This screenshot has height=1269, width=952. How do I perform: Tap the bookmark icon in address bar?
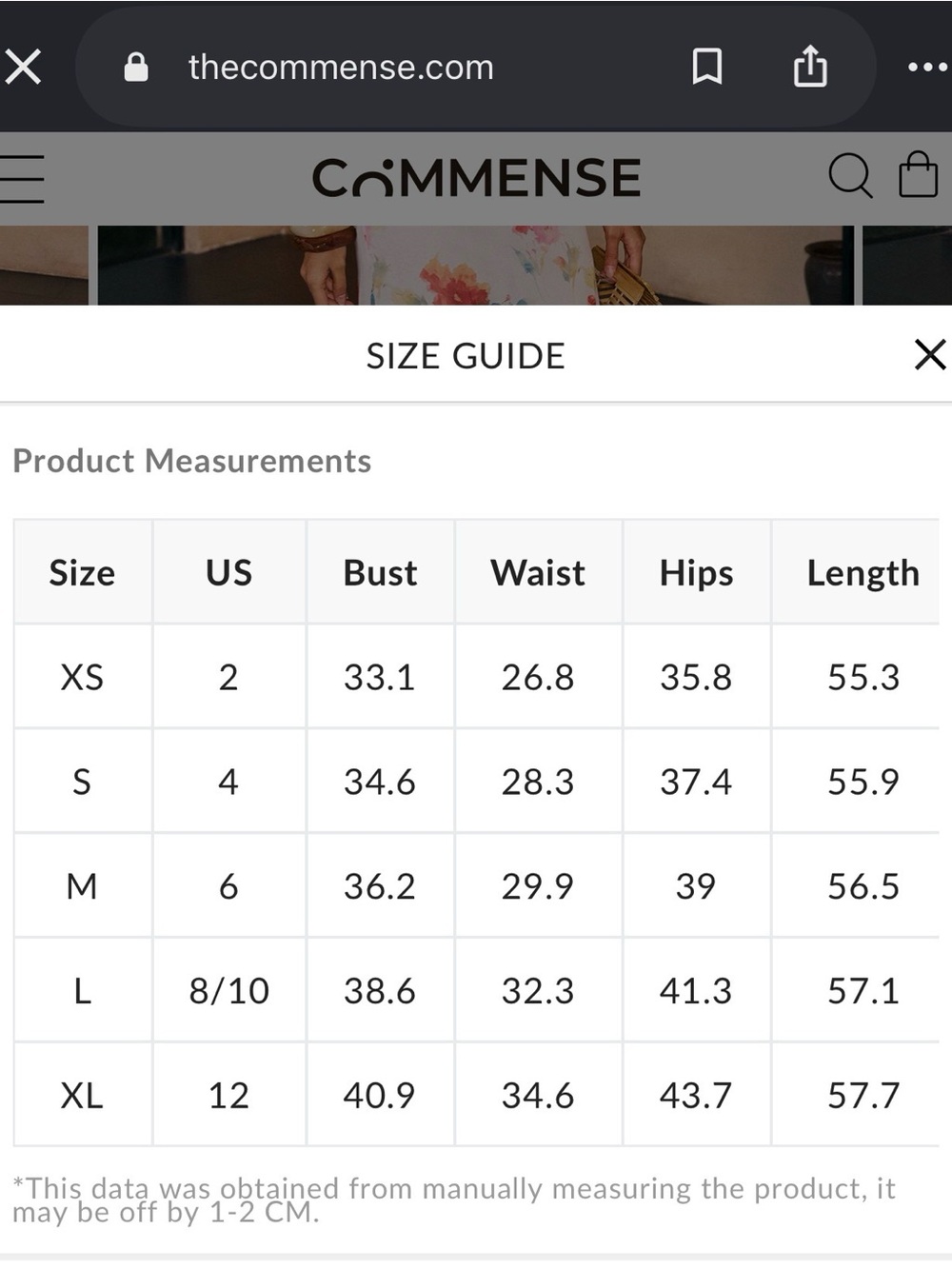tap(706, 67)
